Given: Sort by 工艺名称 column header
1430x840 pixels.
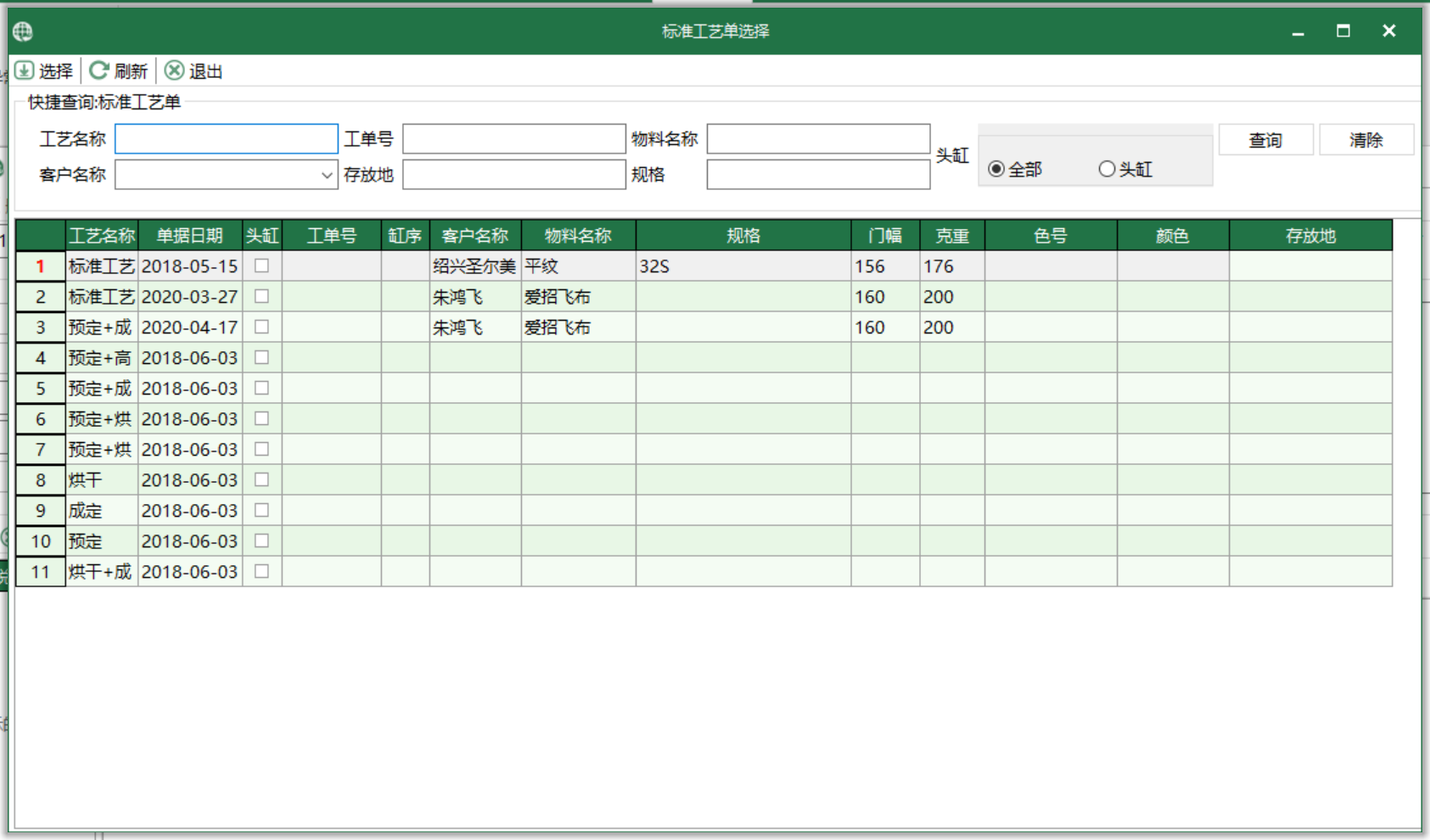Looking at the screenshot, I should click(x=102, y=236).
